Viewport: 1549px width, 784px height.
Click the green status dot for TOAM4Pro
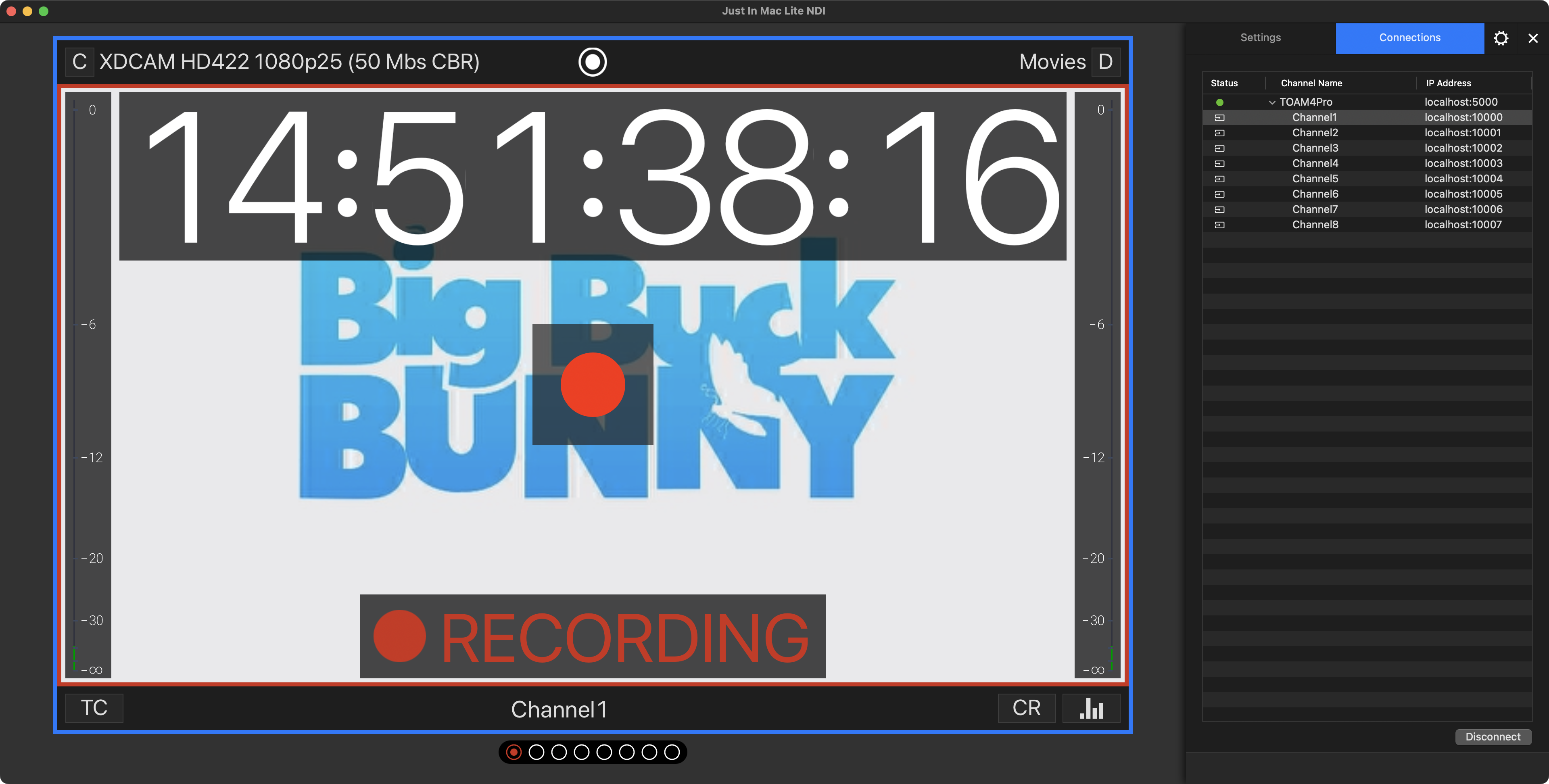1219,102
